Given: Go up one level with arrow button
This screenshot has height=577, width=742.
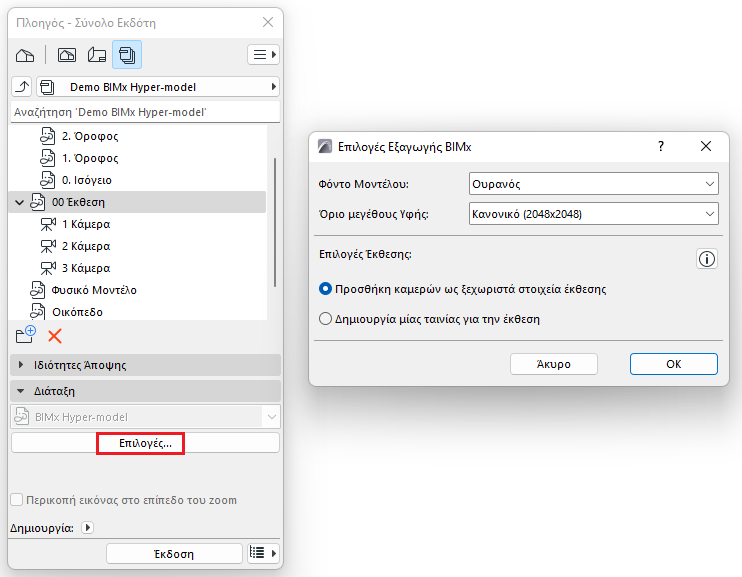Looking at the screenshot, I should [22, 87].
